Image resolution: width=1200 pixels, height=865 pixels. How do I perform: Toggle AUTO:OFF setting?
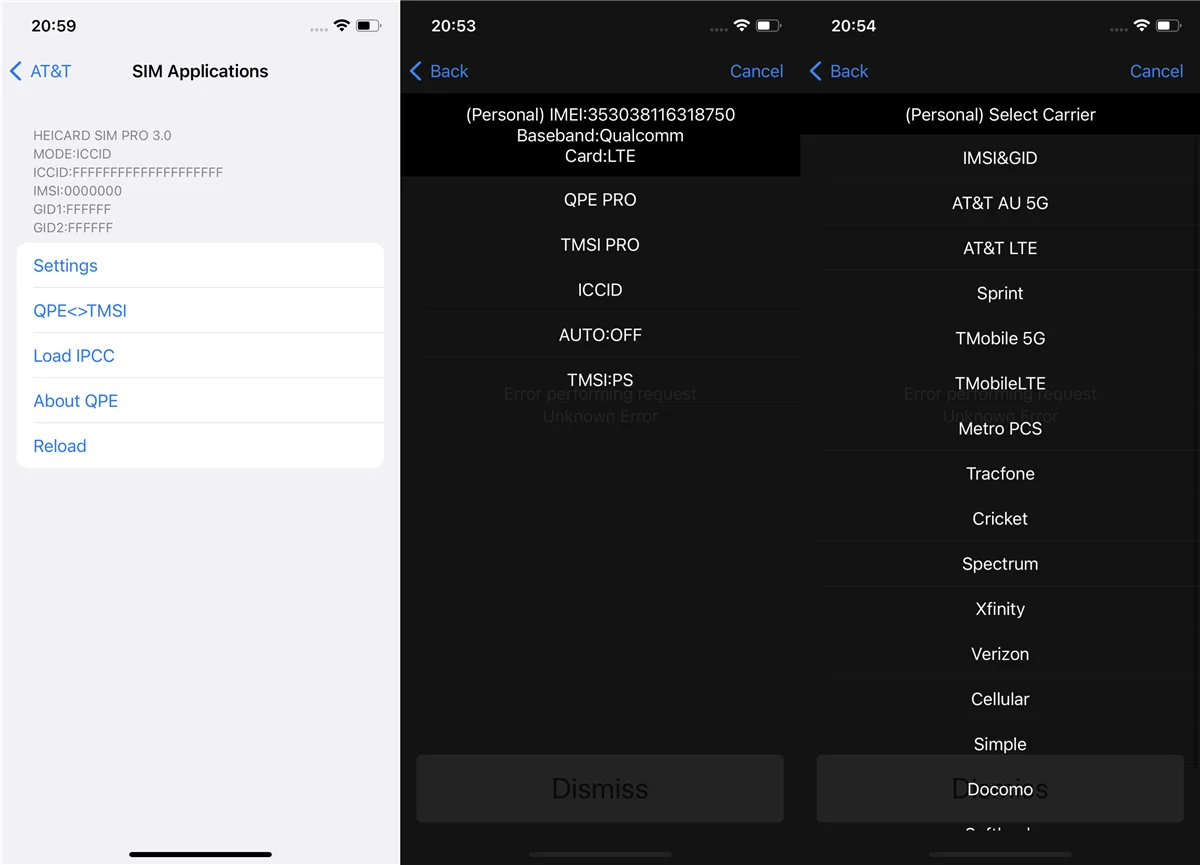tap(600, 335)
